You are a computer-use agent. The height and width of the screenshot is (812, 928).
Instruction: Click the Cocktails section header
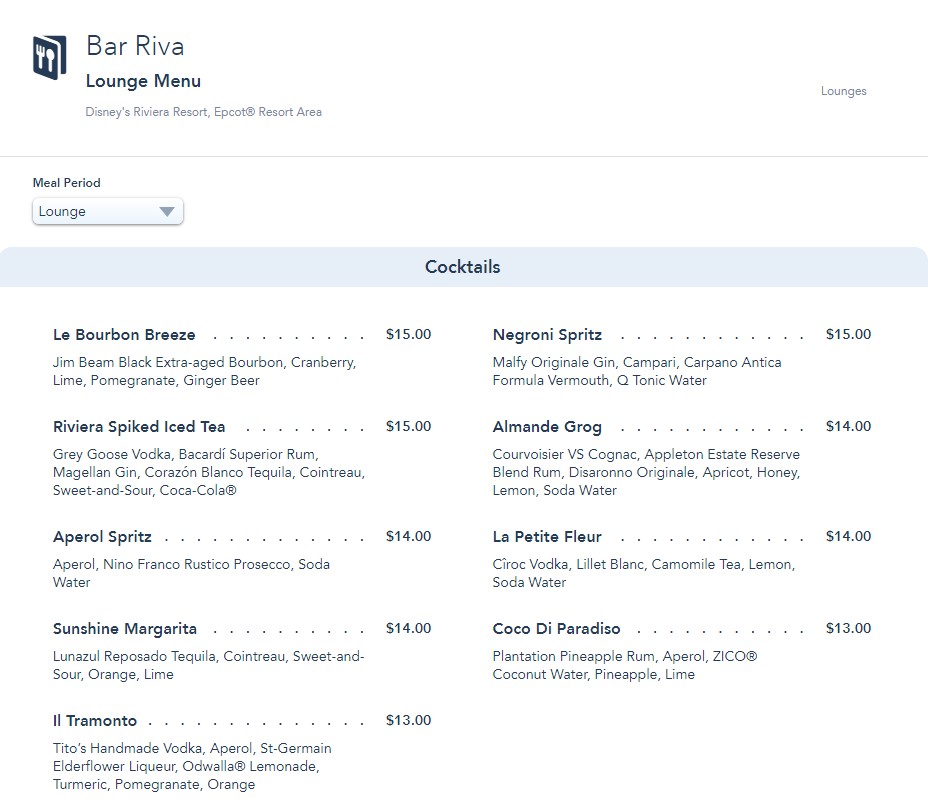463,267
